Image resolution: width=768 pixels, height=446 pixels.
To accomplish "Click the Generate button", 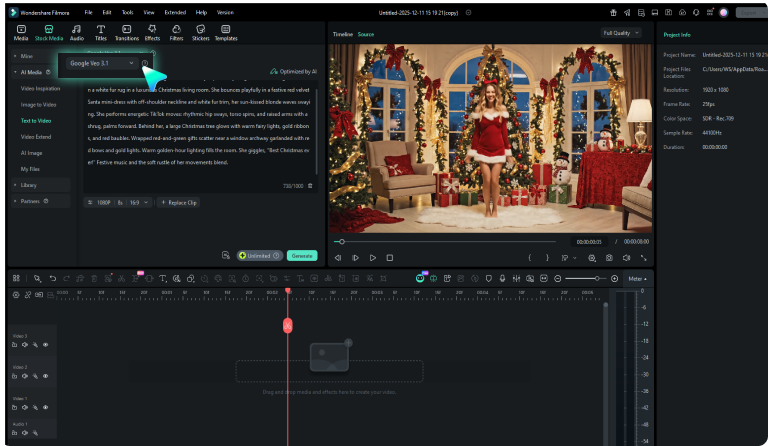I will tap(302, 256).
